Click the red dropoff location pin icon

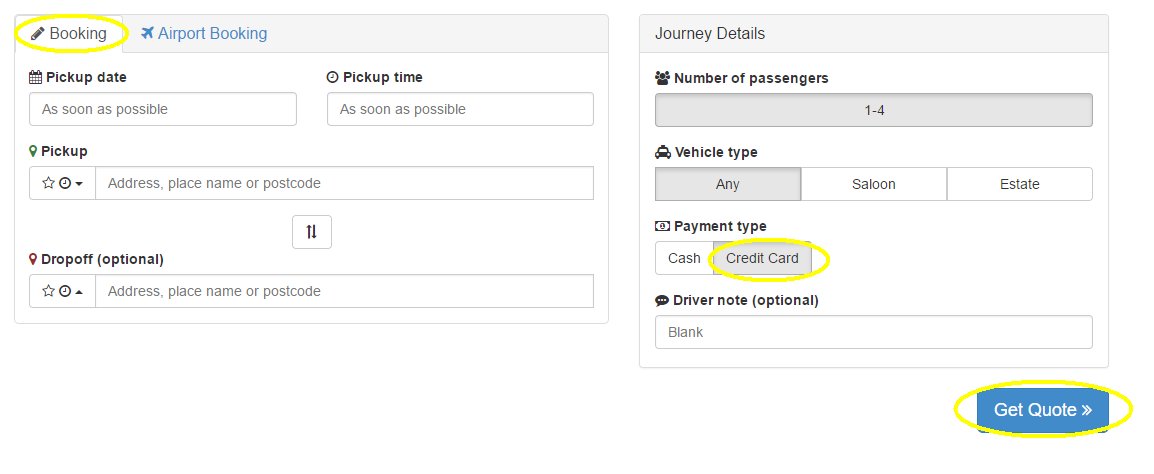click(x=34, y=259)
